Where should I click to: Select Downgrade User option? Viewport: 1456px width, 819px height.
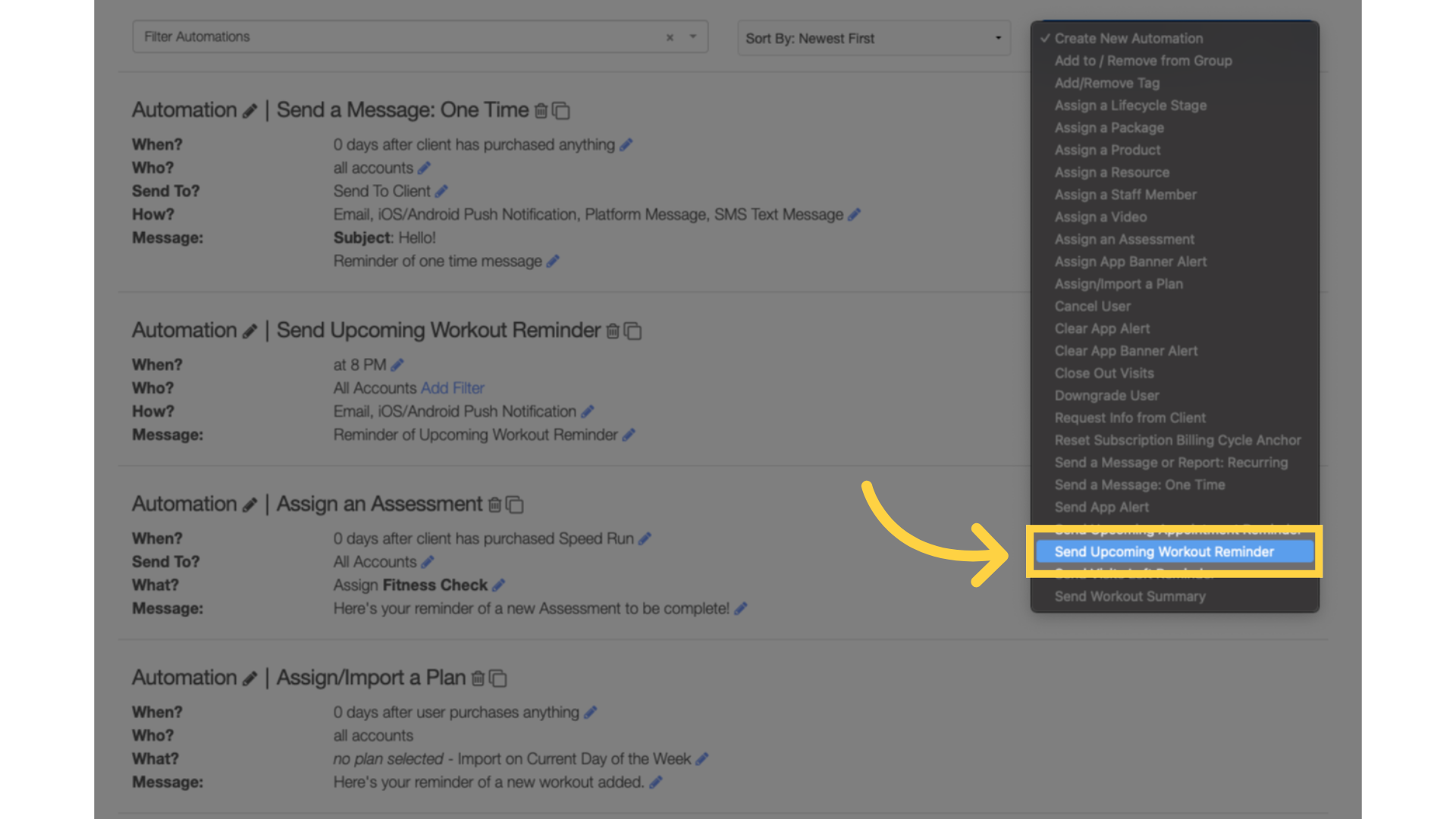(x=1175, y=396)
